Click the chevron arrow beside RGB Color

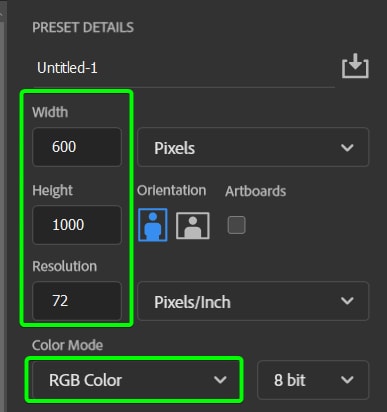coord(220,379)
